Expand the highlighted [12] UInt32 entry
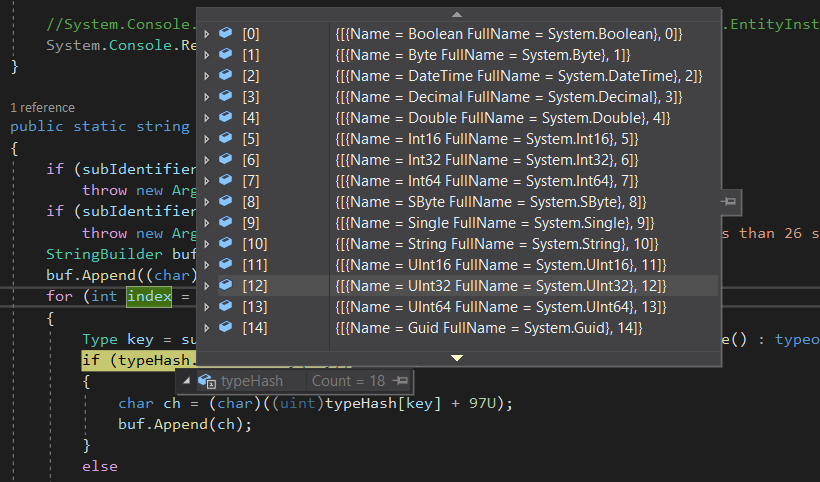 click(x=207, y=286)
